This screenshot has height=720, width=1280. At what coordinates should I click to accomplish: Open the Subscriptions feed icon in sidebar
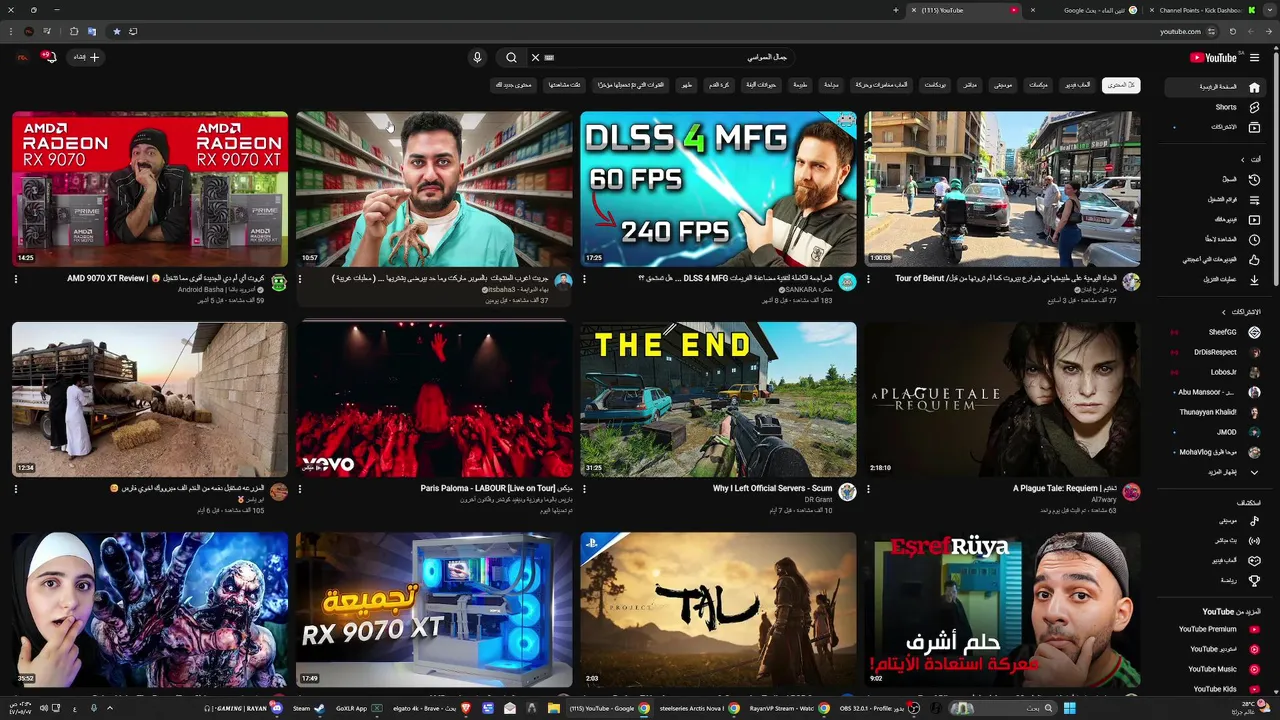1254,127
